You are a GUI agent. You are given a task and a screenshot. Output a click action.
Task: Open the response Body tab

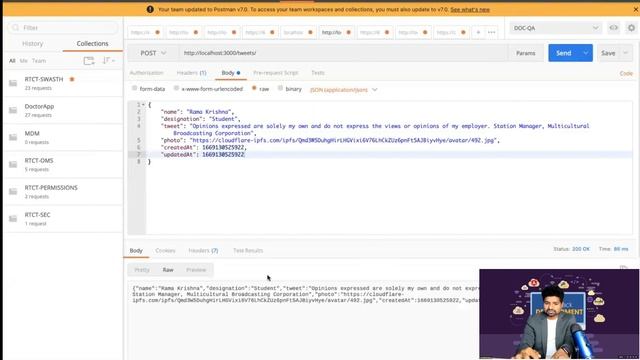coord(136,250)
